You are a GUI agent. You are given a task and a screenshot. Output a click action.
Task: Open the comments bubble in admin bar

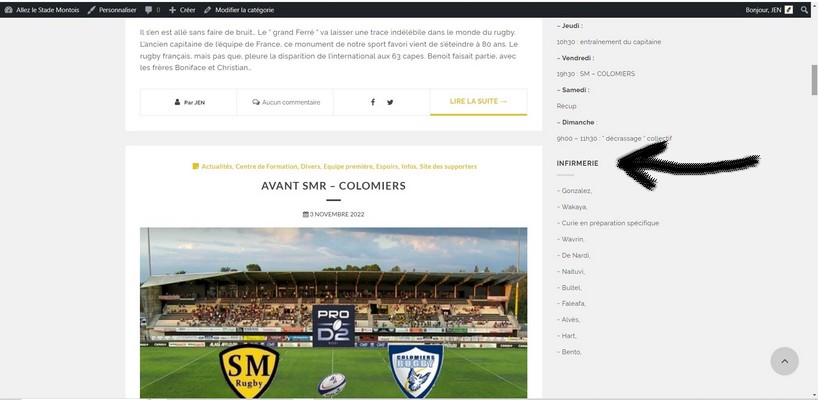pos(152,10)
